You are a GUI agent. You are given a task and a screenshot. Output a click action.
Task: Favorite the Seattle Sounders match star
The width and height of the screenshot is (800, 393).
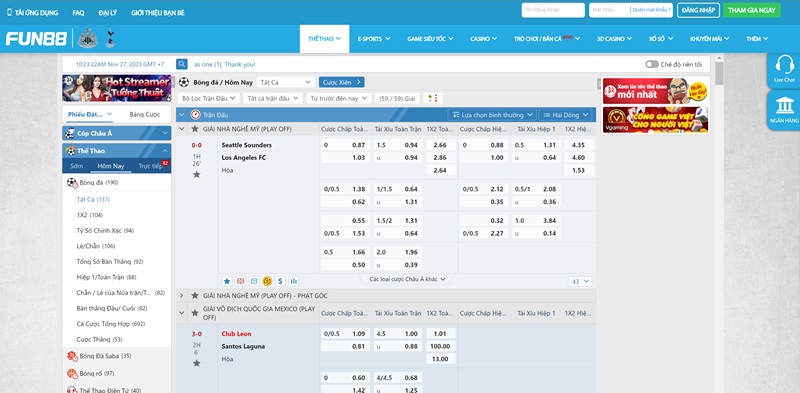[196, 175]
